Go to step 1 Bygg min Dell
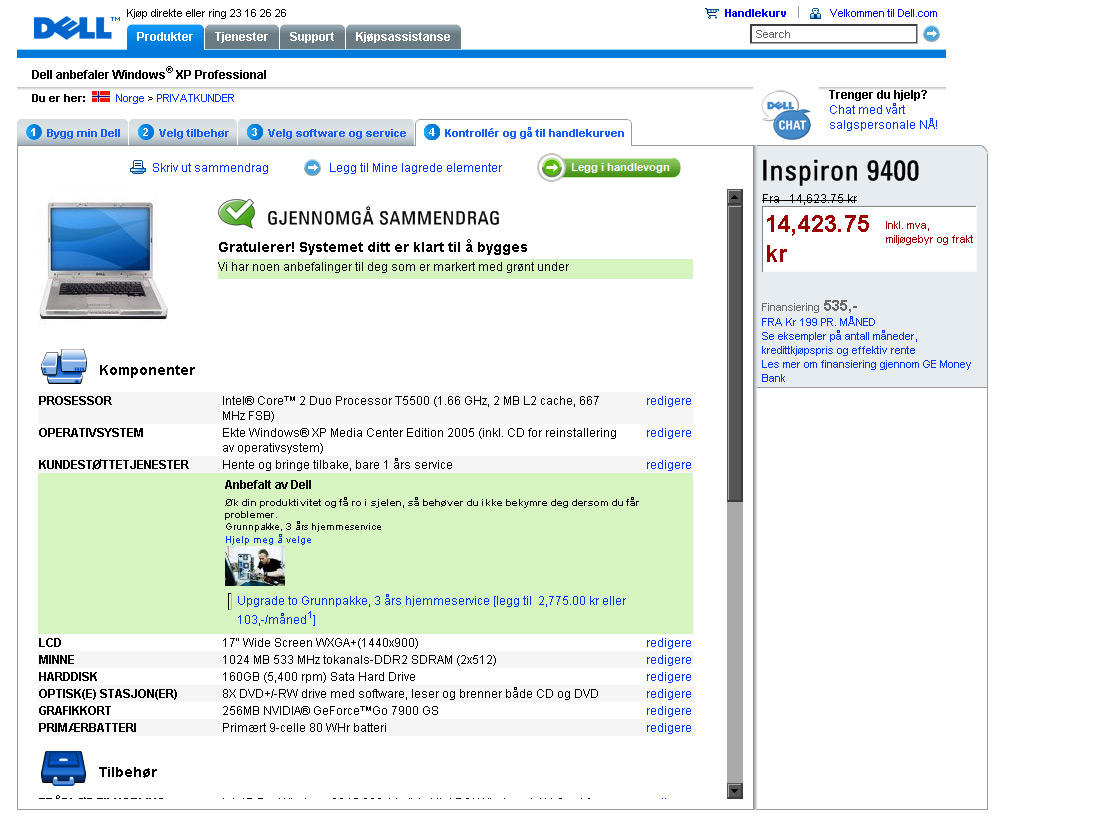 (73, 132)
